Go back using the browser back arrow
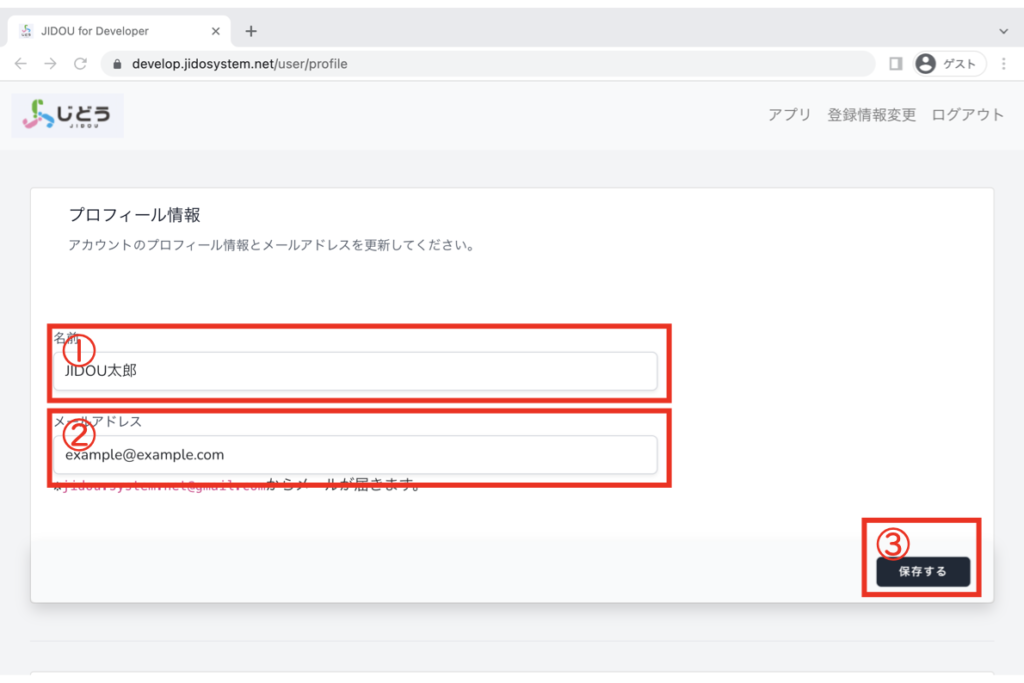Image resolution: width=1024 pixels, height=683 pixels. 21,64
